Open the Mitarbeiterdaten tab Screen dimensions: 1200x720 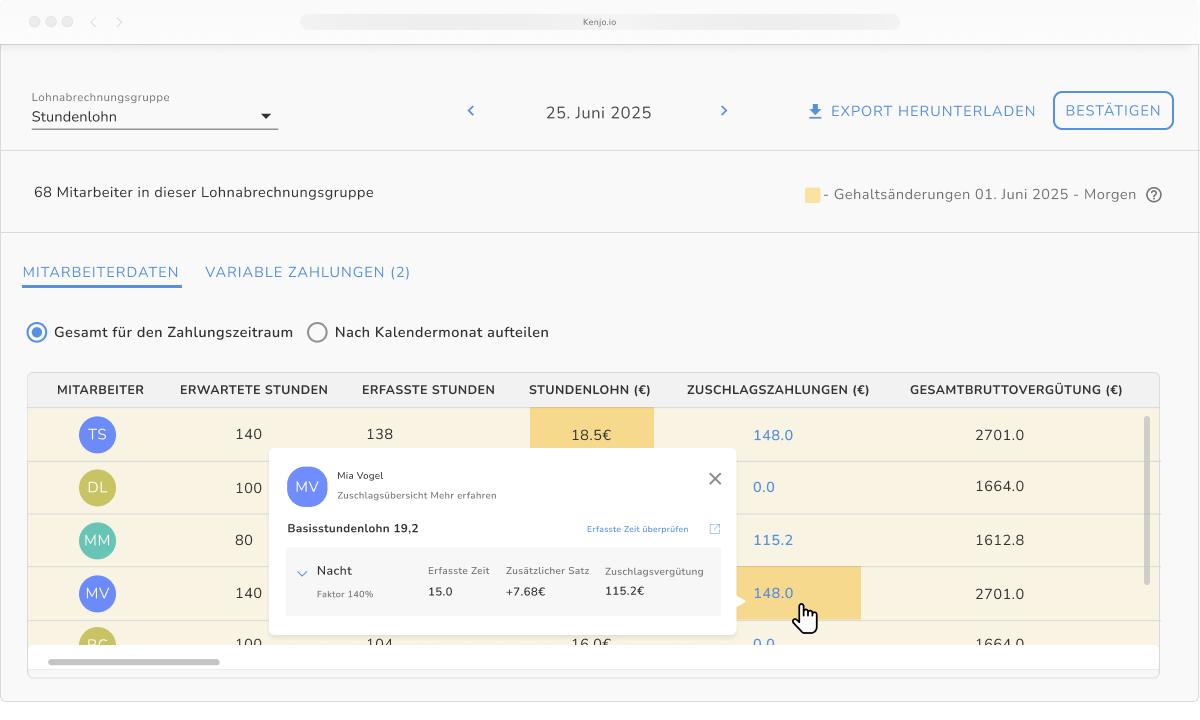coord(101,272)
